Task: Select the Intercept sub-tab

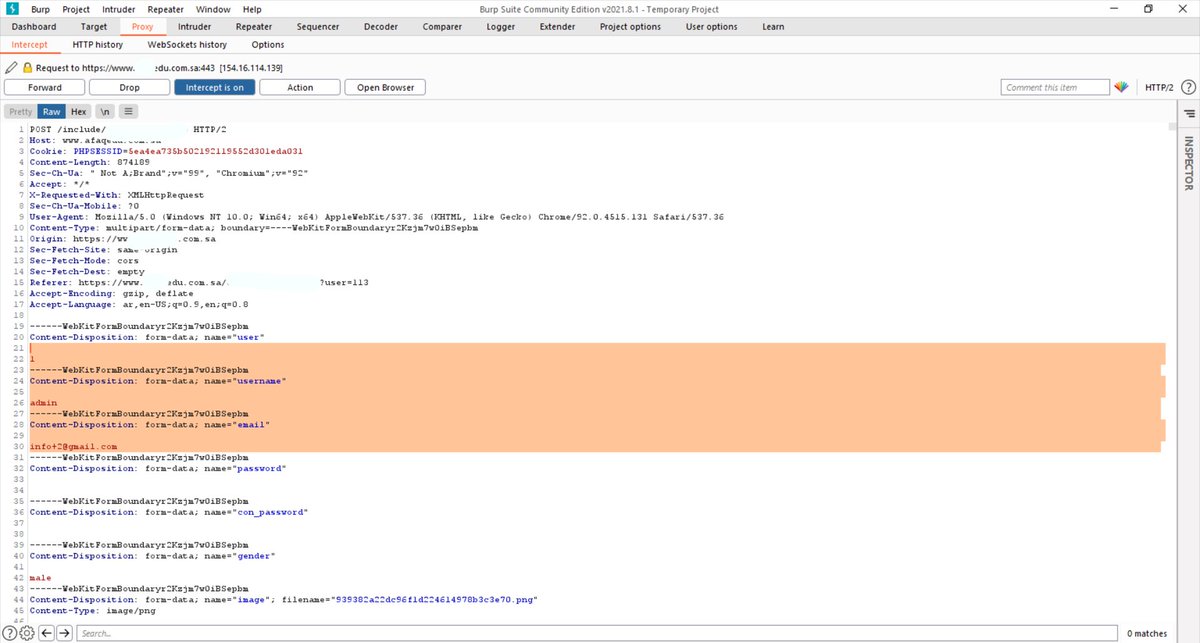Action: (29, 45)
